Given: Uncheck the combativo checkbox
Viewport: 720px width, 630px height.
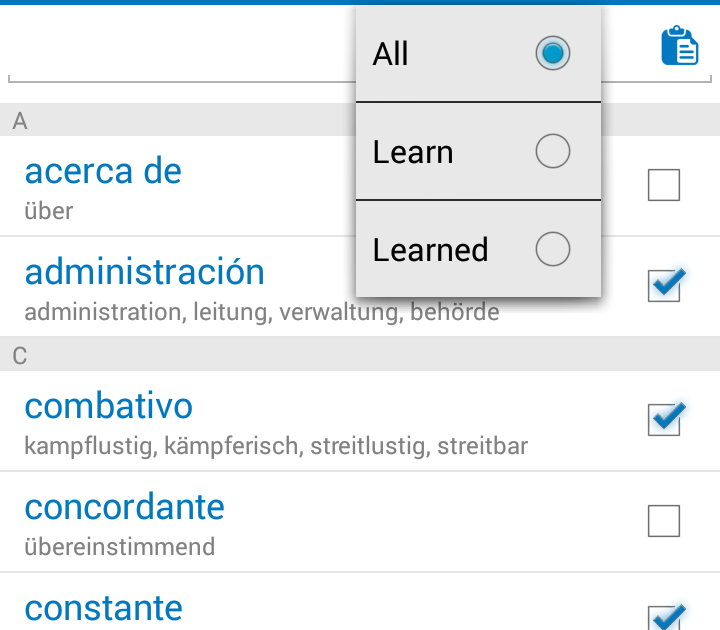Looking at the screenshot, I should (664, 420).
